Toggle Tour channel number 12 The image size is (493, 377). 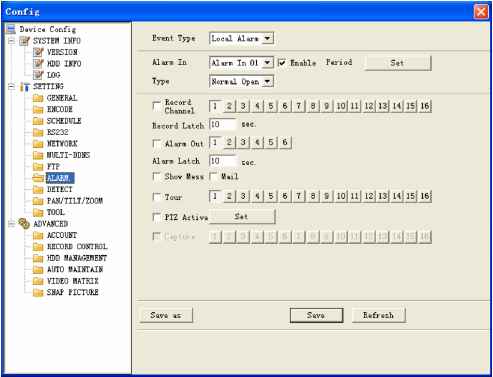tap(369, 196)
